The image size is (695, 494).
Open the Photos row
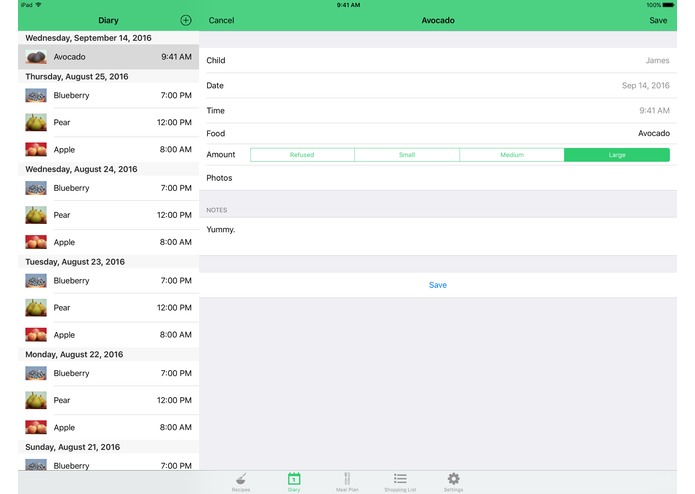click(438, 178)
